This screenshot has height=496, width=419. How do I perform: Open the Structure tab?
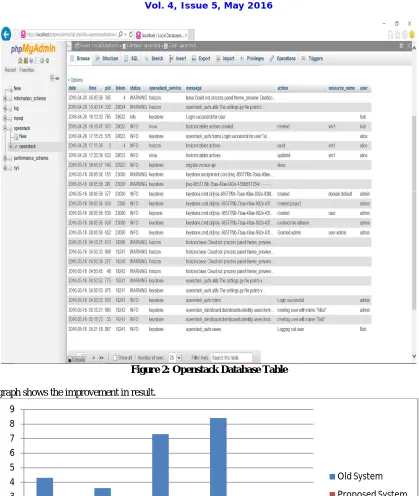pyautogui.click(x=107, y=58)
